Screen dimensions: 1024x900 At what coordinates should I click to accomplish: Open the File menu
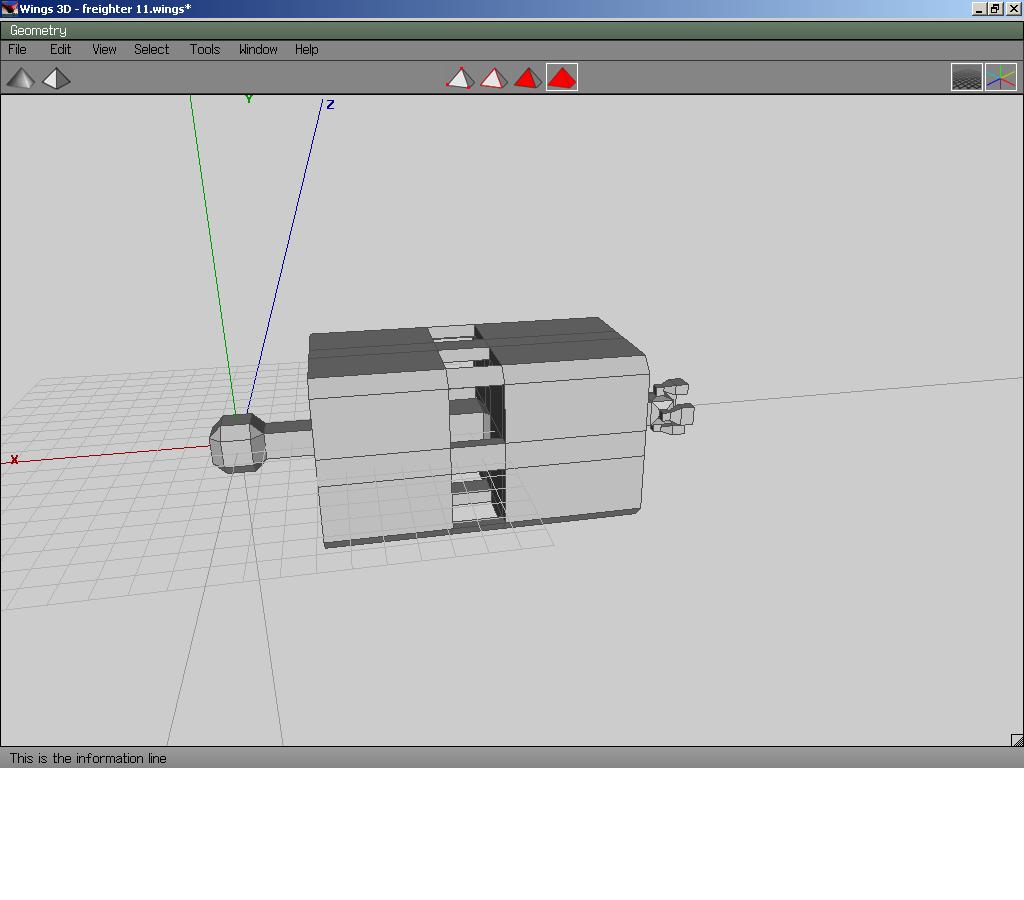click(18, 49)
